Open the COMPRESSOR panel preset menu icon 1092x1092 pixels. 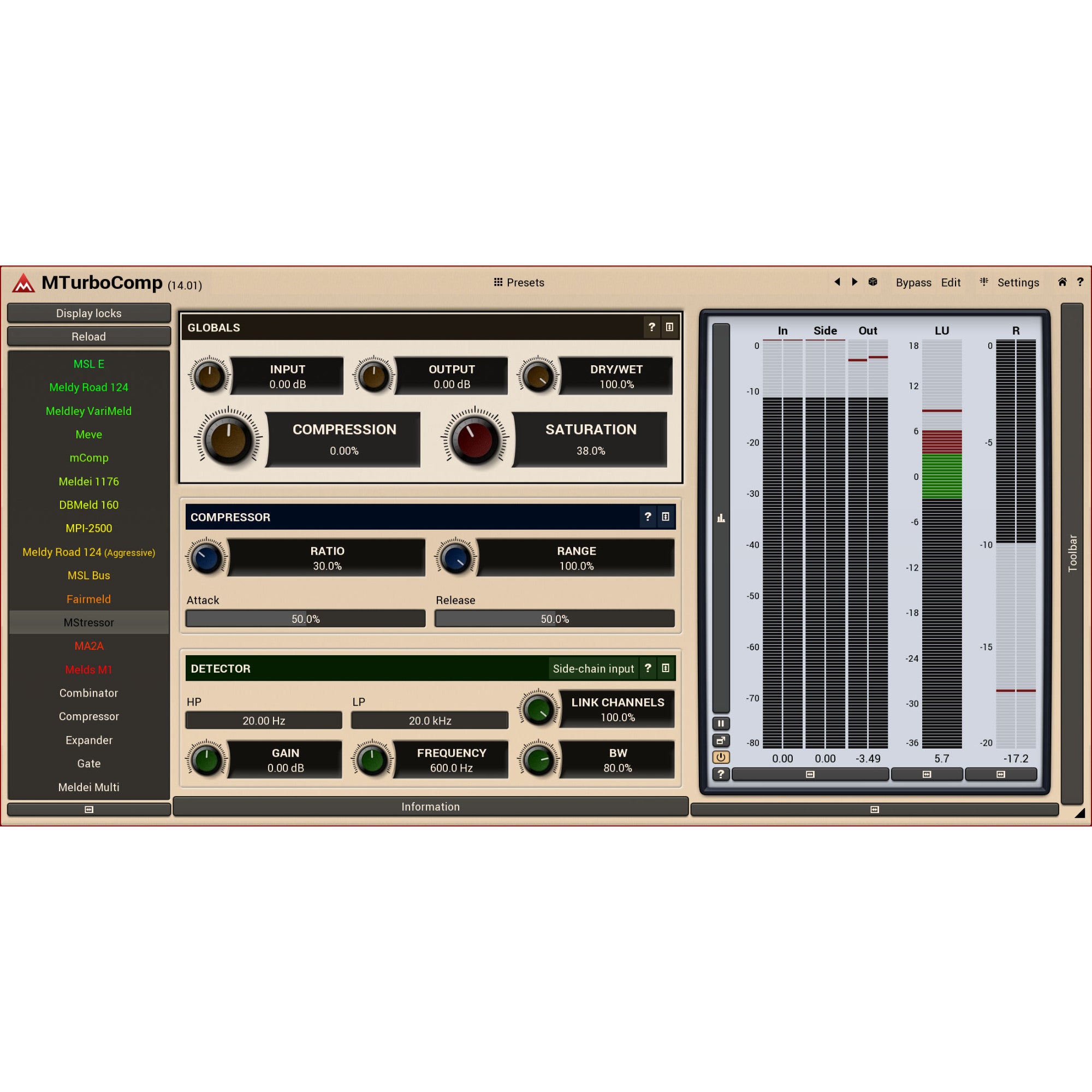665,517
